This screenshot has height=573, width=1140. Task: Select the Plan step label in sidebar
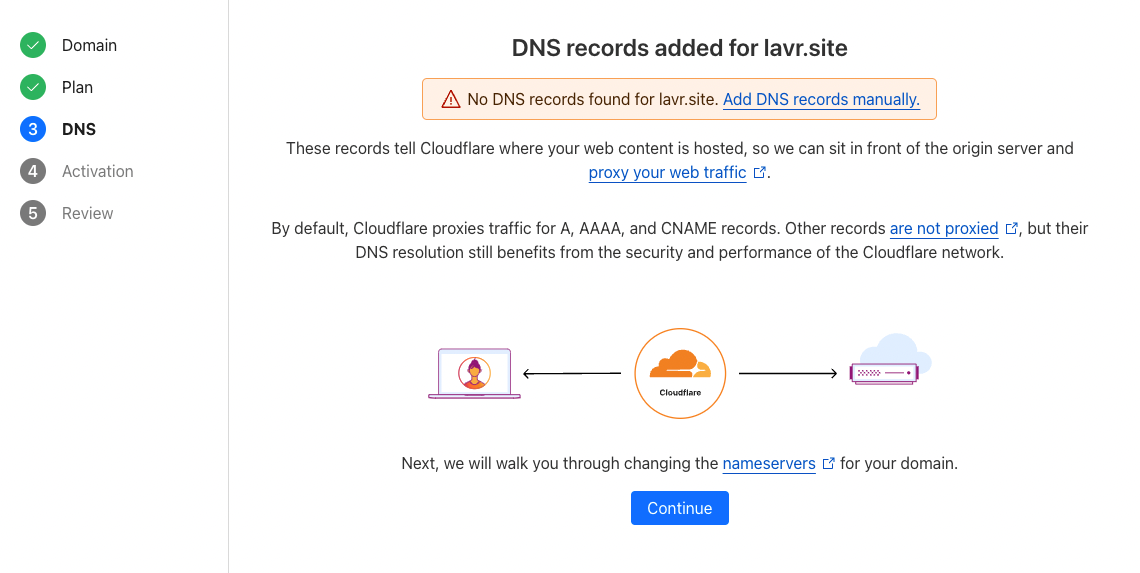coord(77,87)
